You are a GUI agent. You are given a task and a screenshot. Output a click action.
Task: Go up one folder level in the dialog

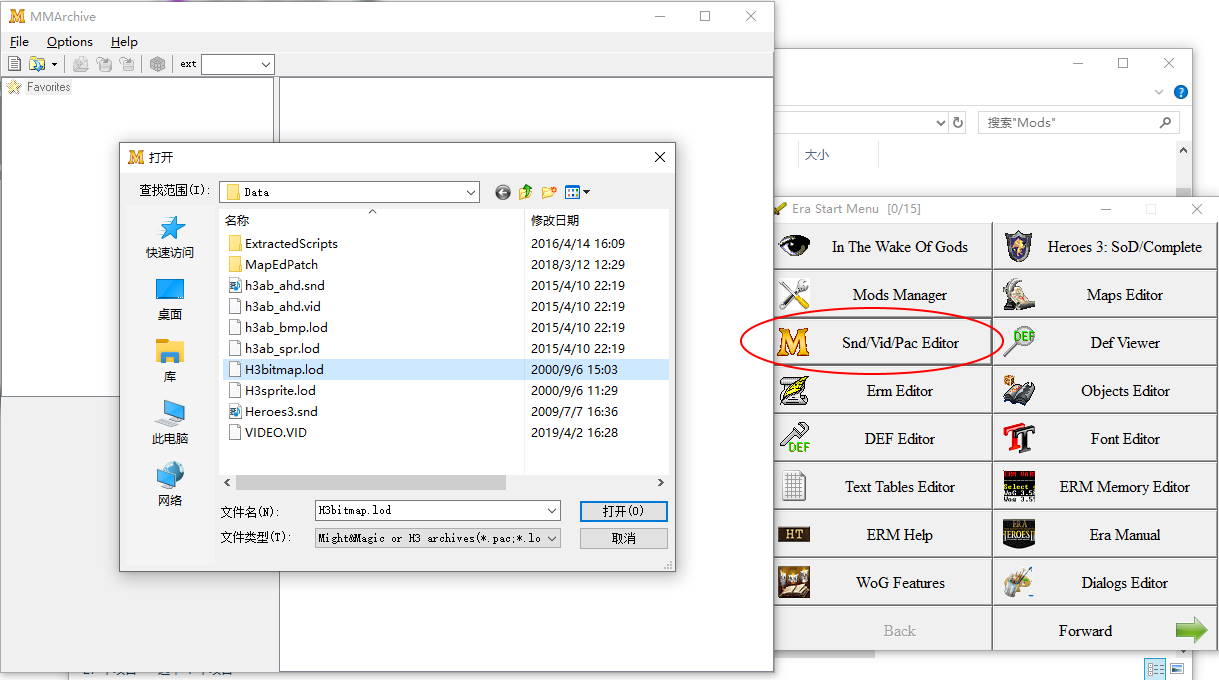(x=525, y=192)
